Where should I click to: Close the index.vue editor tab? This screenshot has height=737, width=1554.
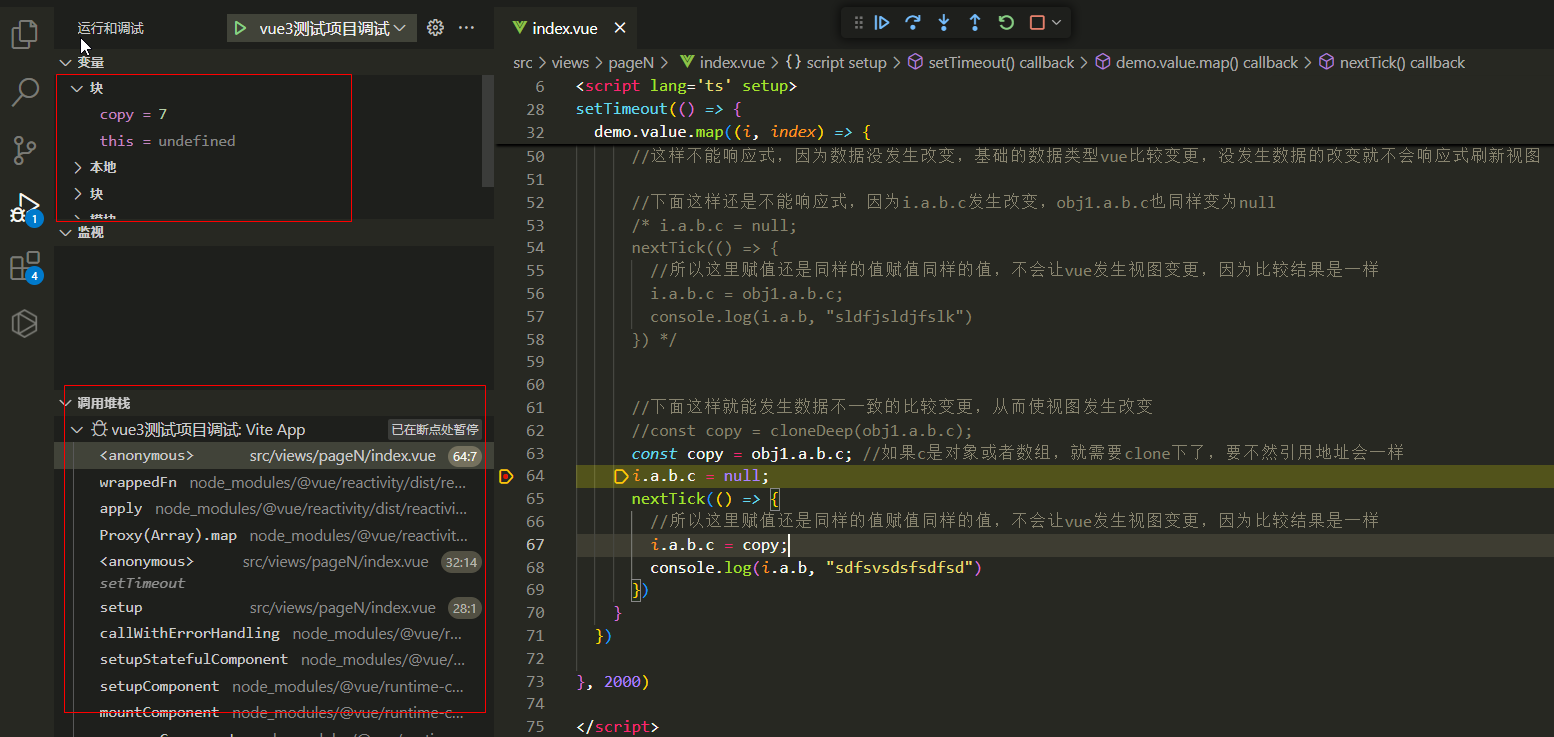coord(620,28)
